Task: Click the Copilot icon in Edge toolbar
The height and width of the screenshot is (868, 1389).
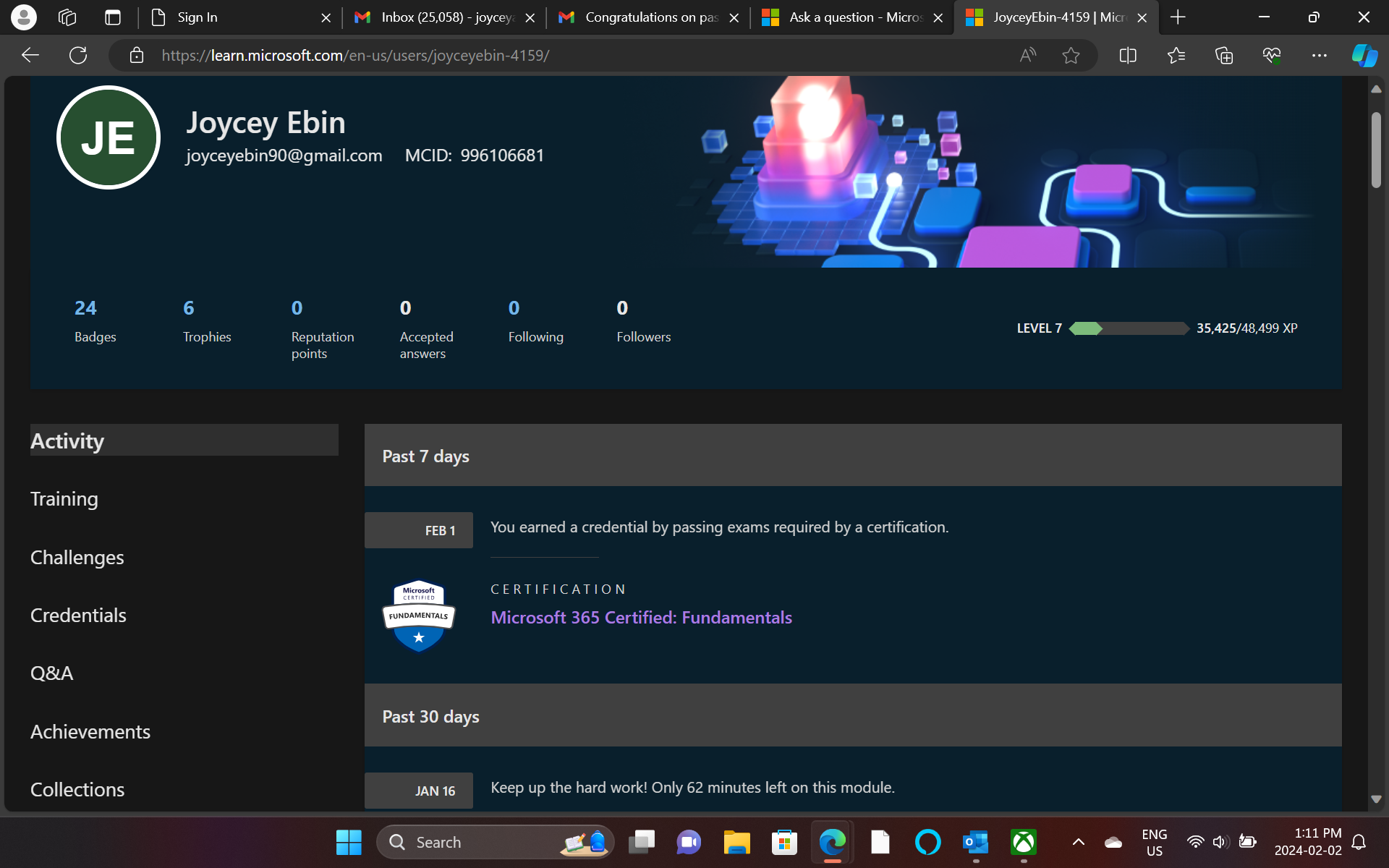Action: [x=1364, y=55]
